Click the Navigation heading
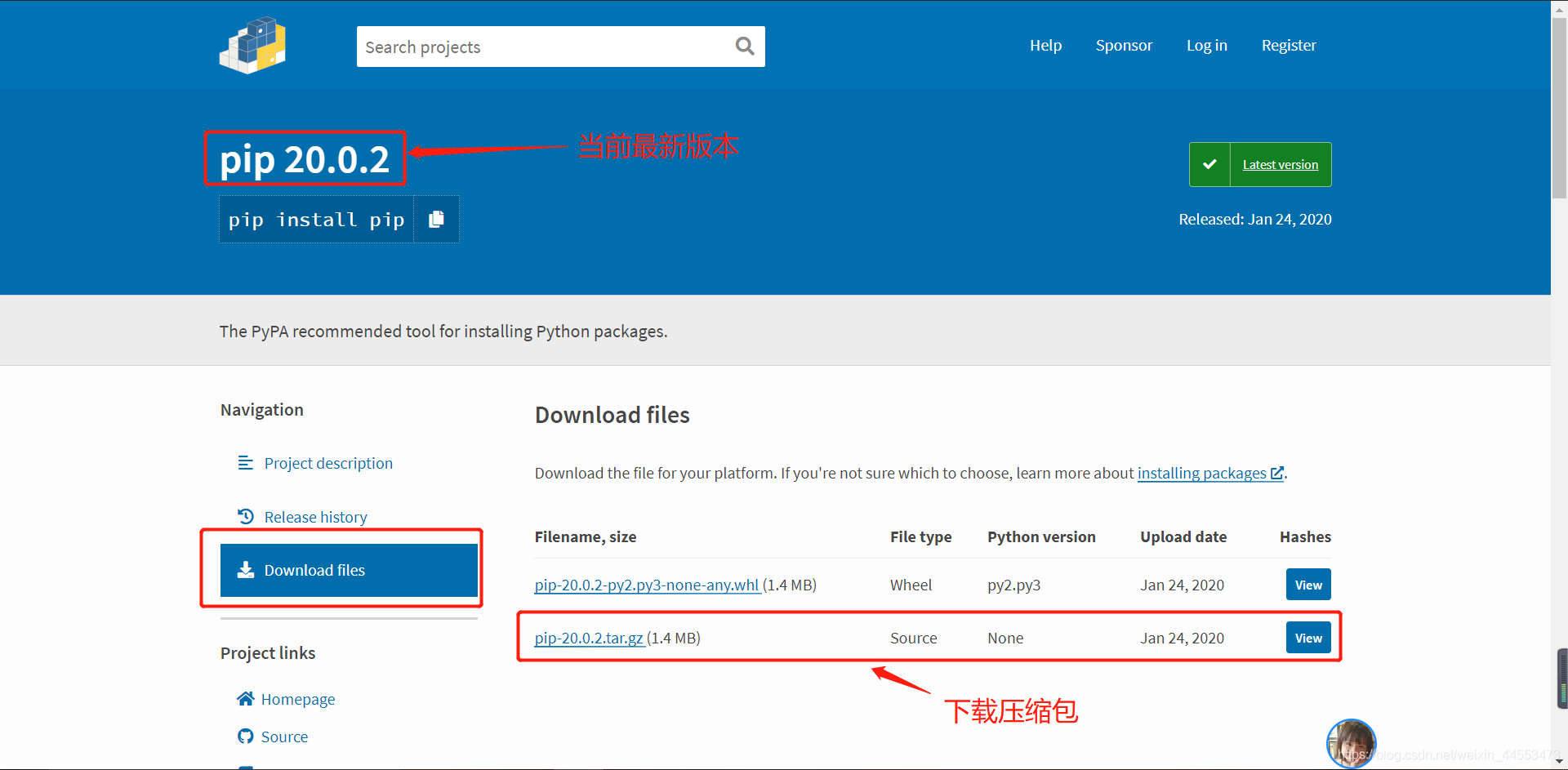 (261, 409)
